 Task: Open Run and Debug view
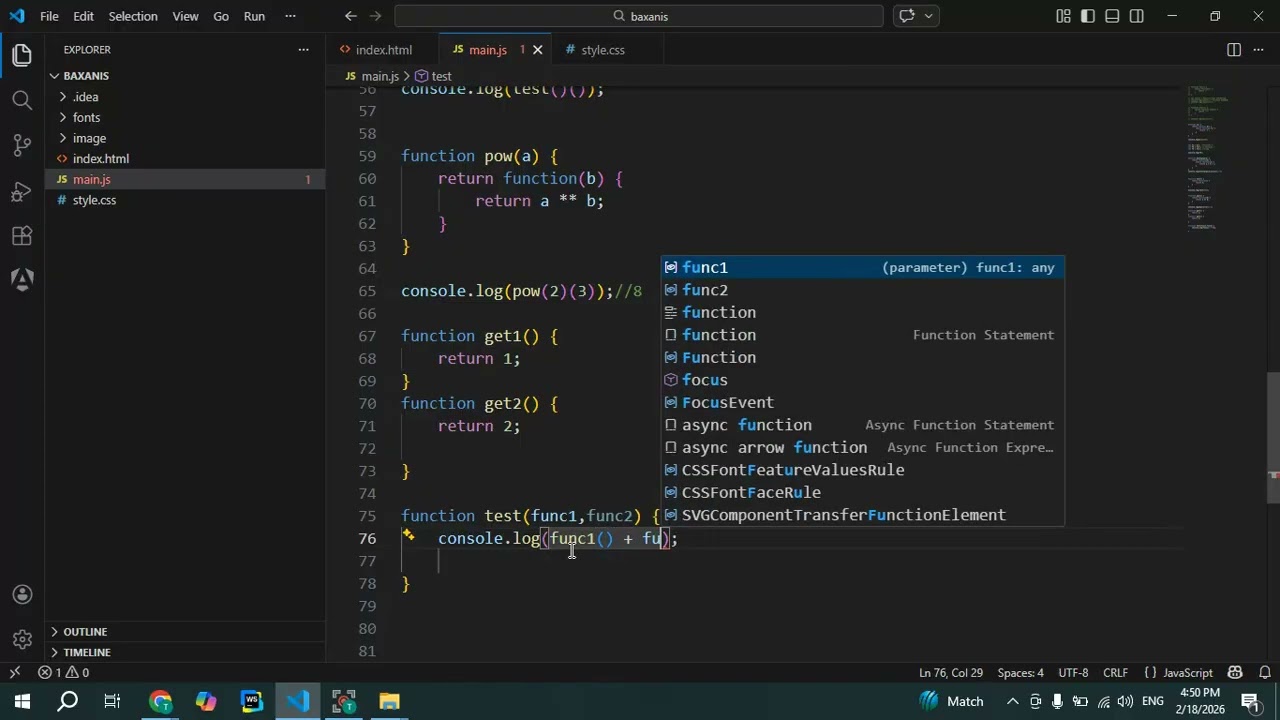22,191
